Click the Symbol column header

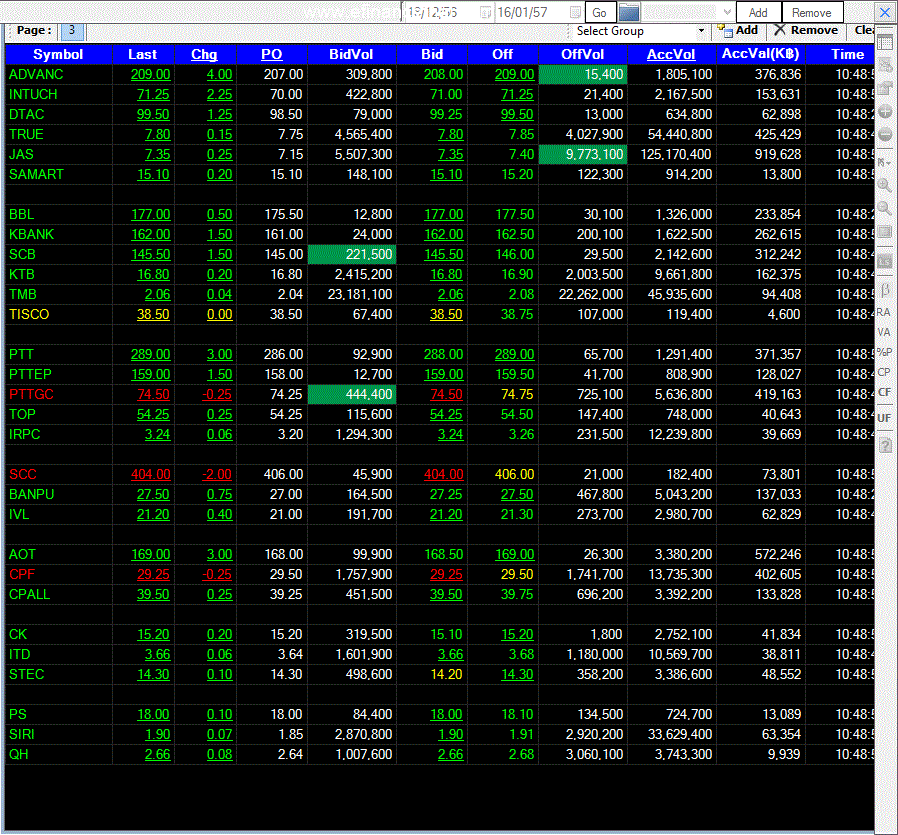[58, 54]
